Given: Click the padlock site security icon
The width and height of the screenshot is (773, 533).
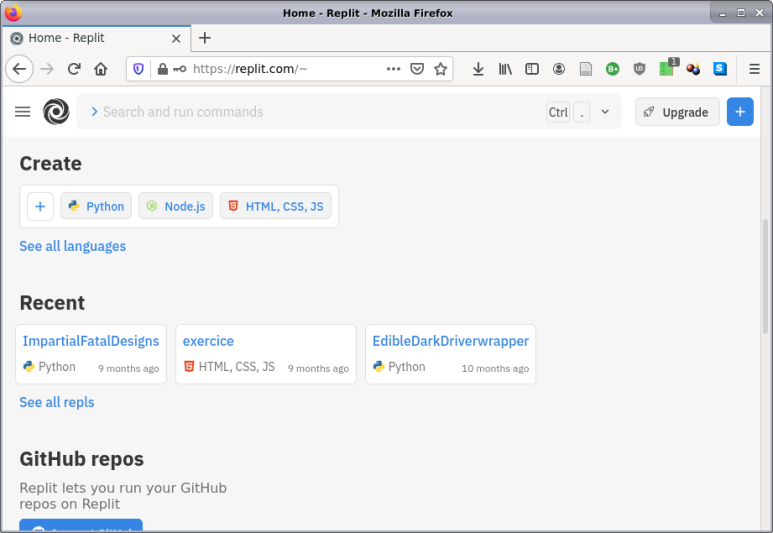Looking at the screenshot, I should click(163, 69).
